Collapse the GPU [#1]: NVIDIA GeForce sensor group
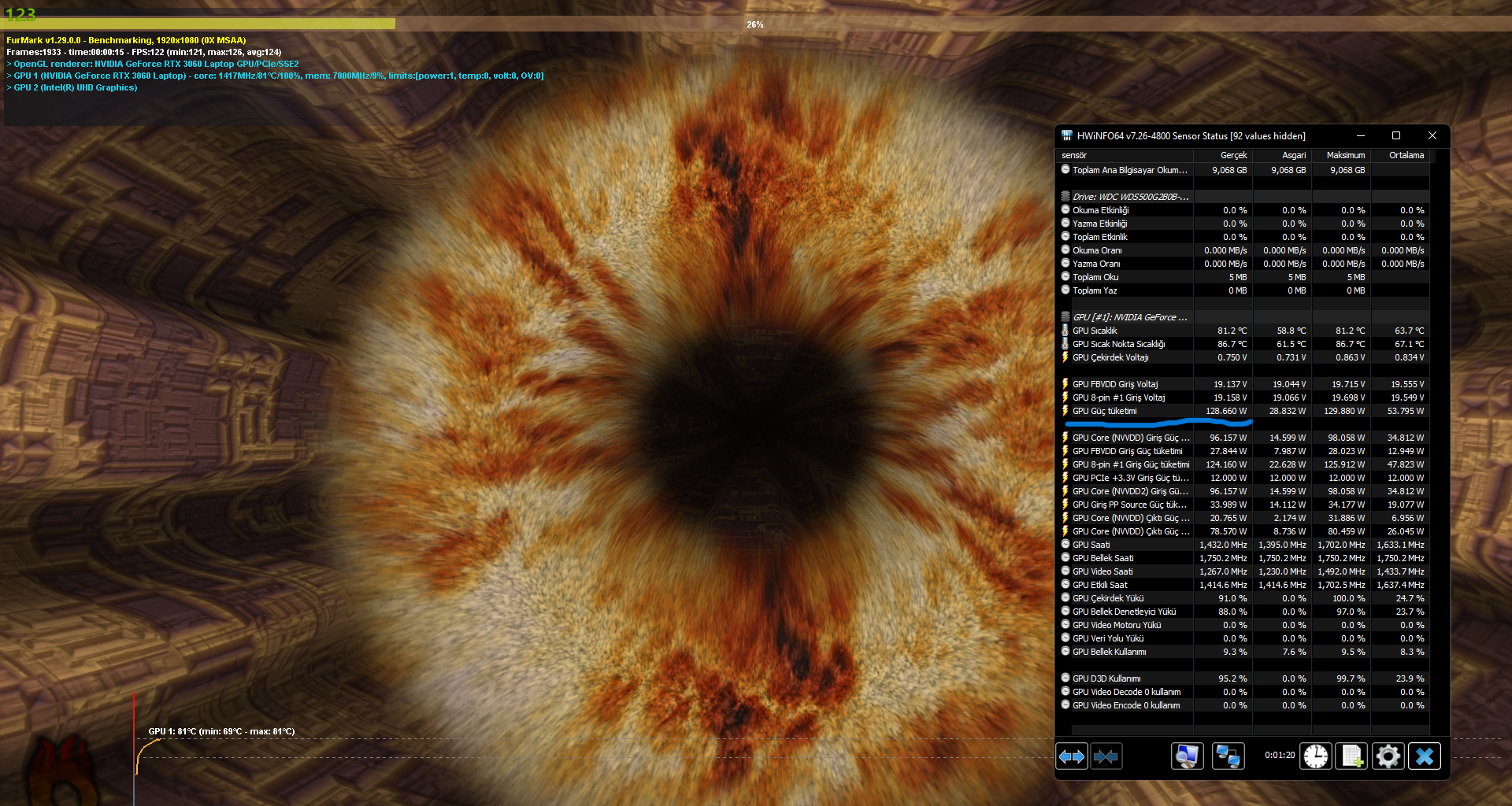This screenshot has height=806, width=1512. tap(1130, 317)
